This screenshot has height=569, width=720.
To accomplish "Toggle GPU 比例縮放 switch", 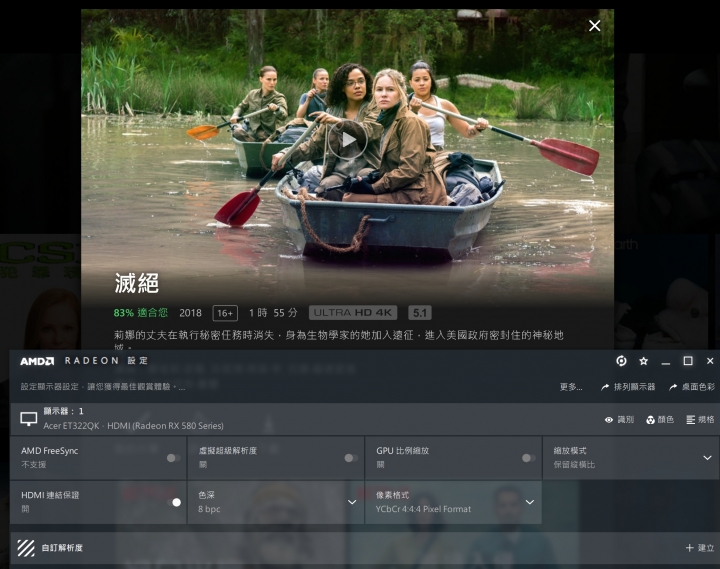I will pyautogui.click(x=529, y=458).
